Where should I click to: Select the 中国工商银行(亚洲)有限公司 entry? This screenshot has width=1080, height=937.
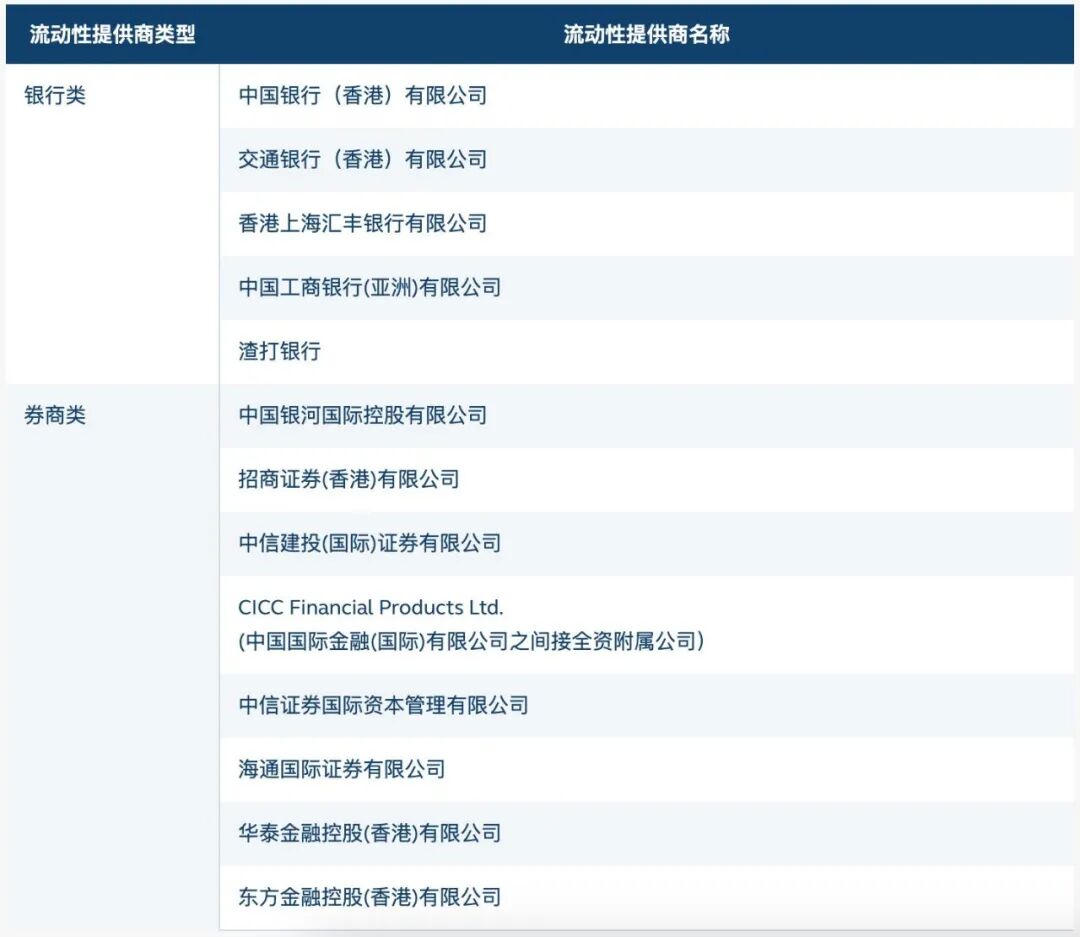coord(646,288)
